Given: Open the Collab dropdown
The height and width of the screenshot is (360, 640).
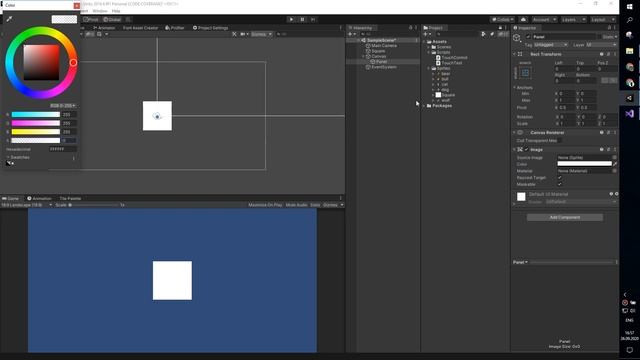Looking at the screenshot, I should tap(502, 20).
